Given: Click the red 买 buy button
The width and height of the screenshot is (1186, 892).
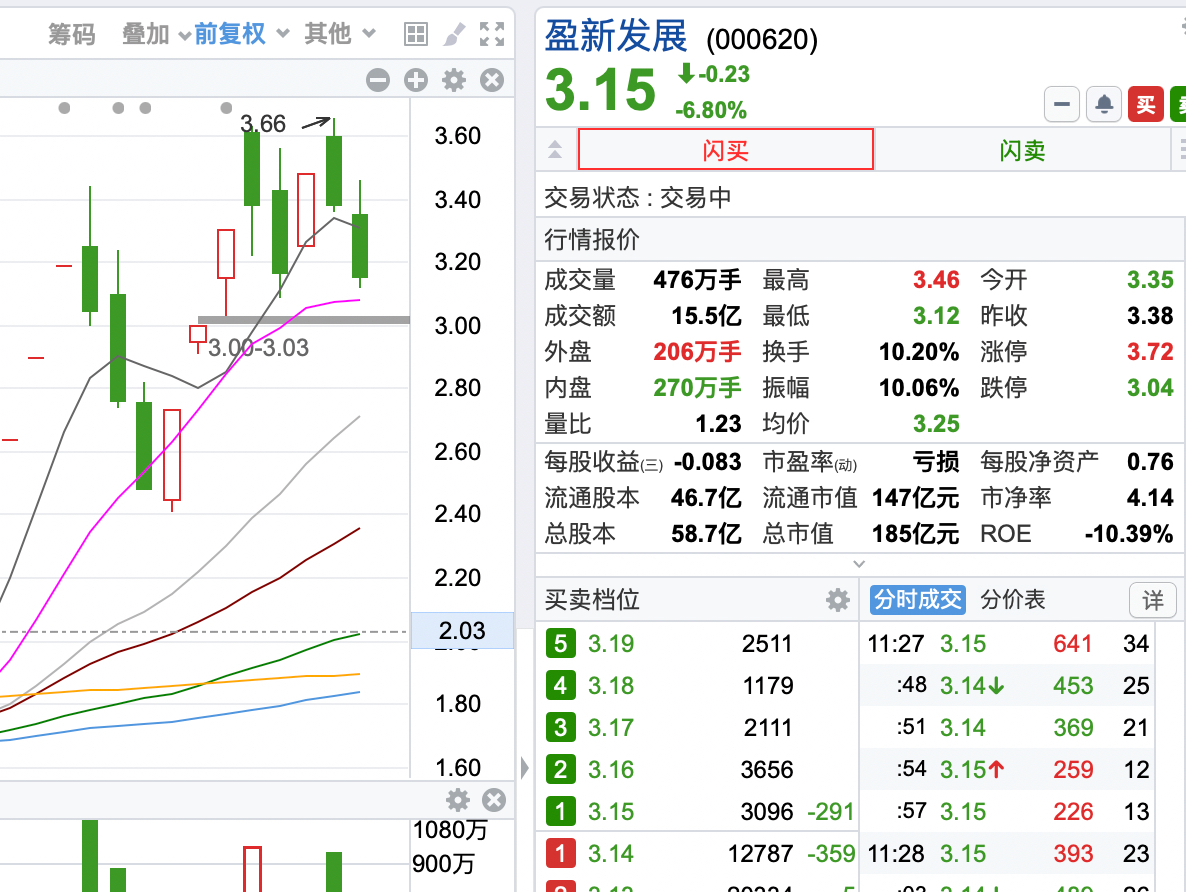Looking at the screenshot, I should click(x=1146, y=104).
